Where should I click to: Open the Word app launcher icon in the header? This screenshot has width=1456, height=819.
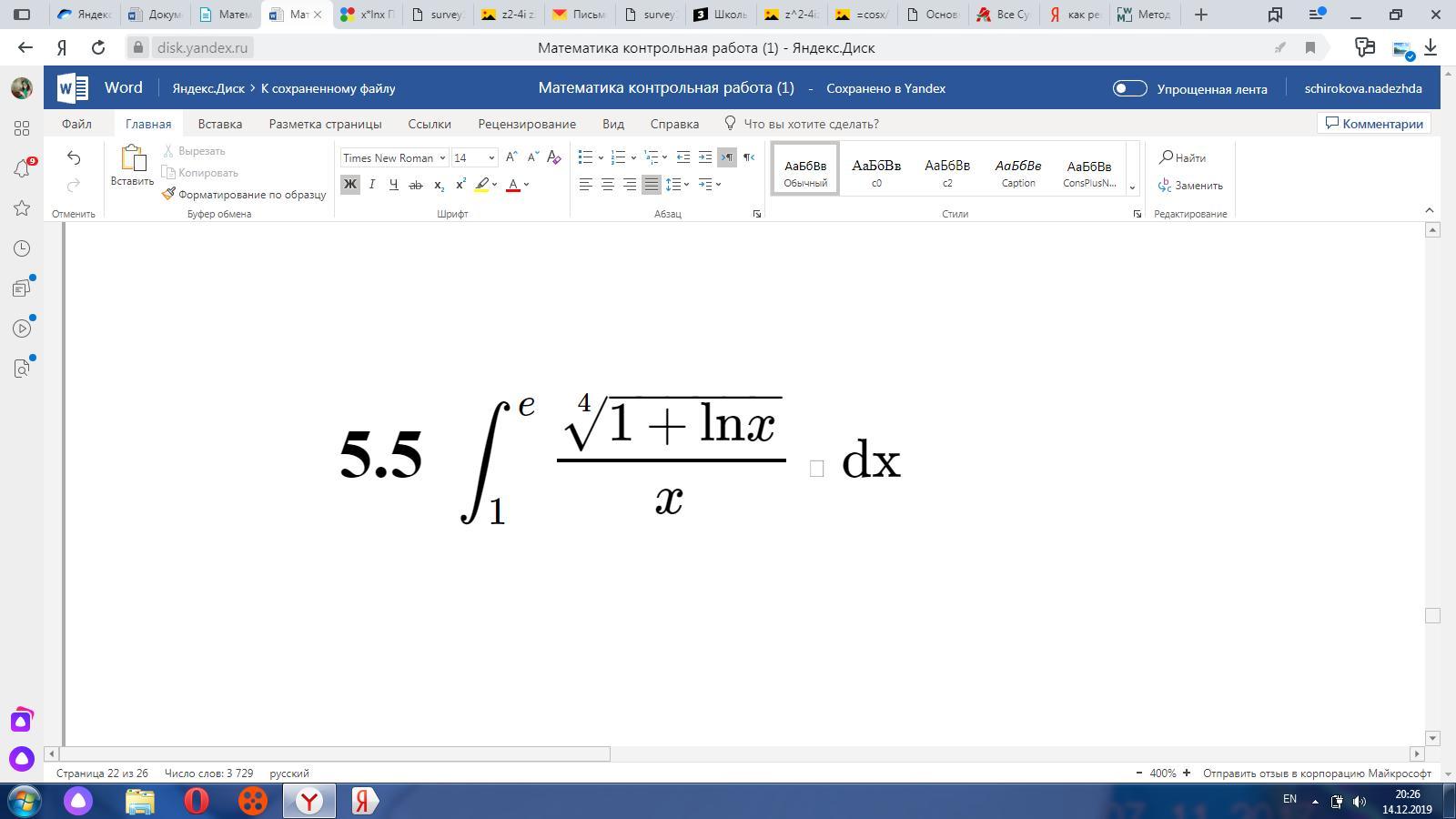(x=73, y=88)
